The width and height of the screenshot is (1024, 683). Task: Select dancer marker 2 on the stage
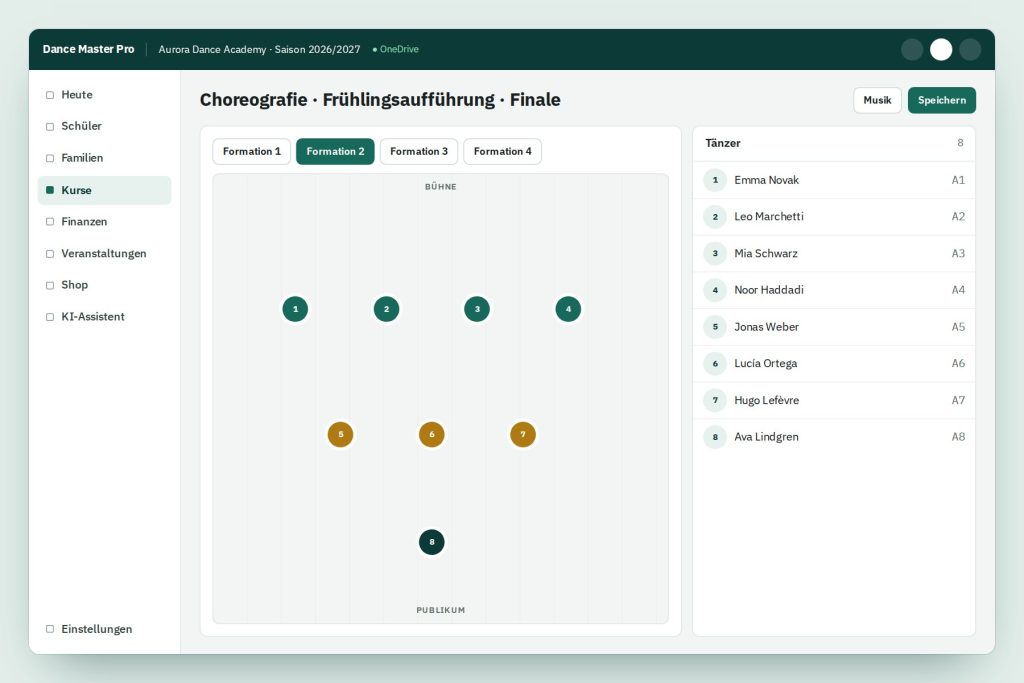(387, 309)
